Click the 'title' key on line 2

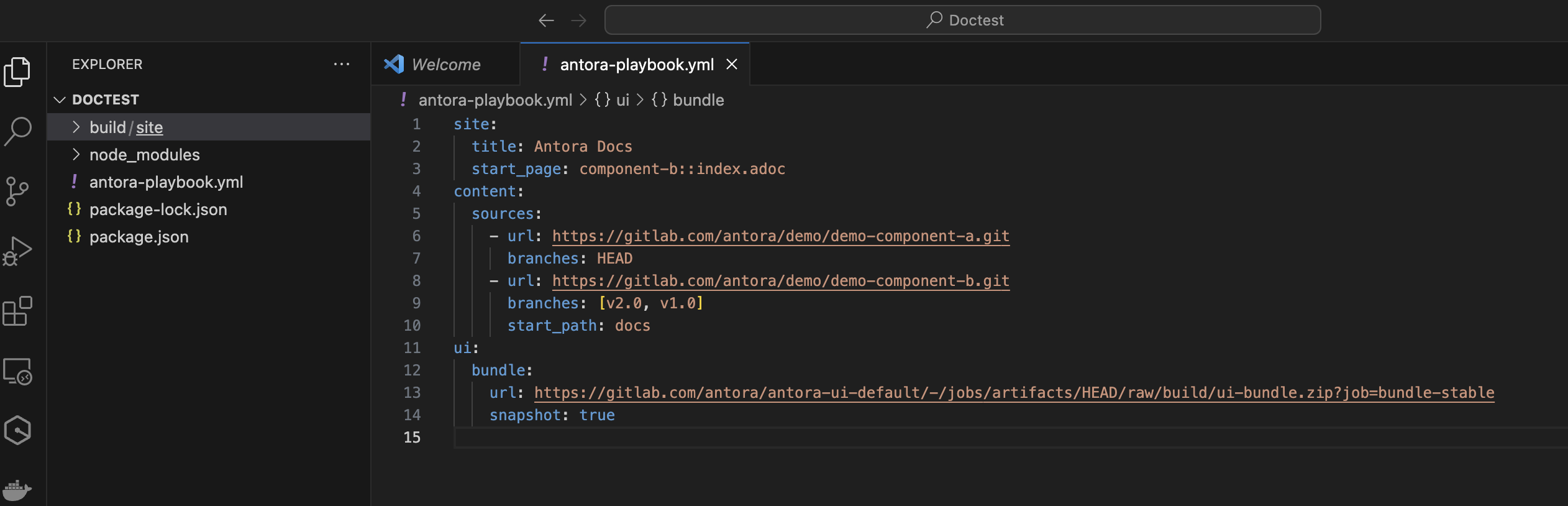tap(494, 146)
